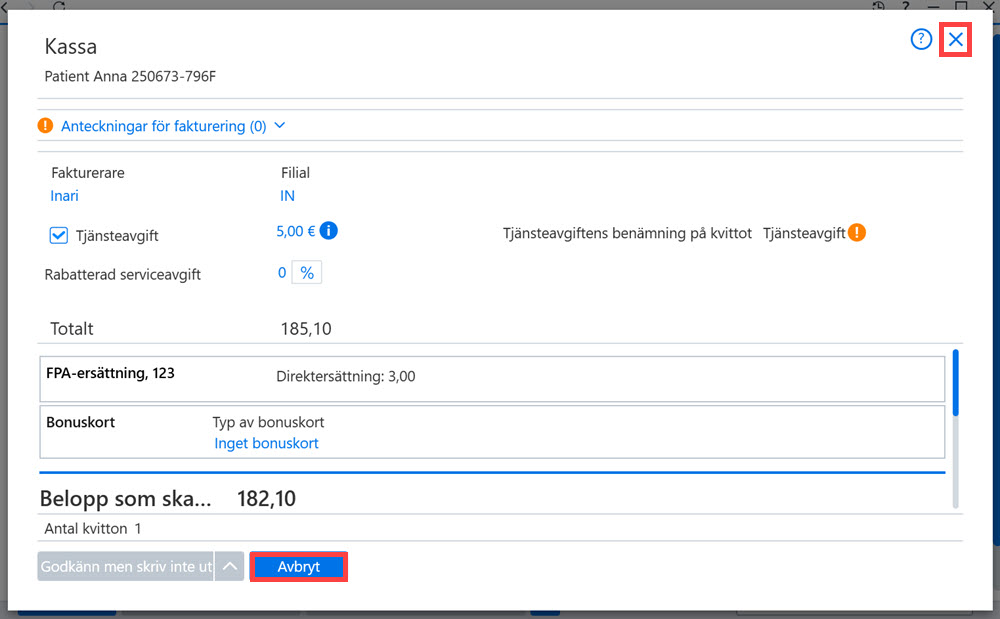The image size is (1000, 619).
Task: Expand Anteckningar för fakturering chevron
Action: point(279,126)
